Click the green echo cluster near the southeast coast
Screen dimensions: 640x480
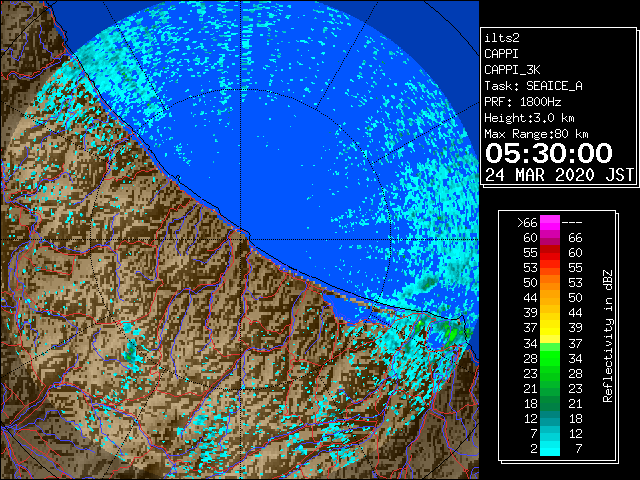pos(451,335)
